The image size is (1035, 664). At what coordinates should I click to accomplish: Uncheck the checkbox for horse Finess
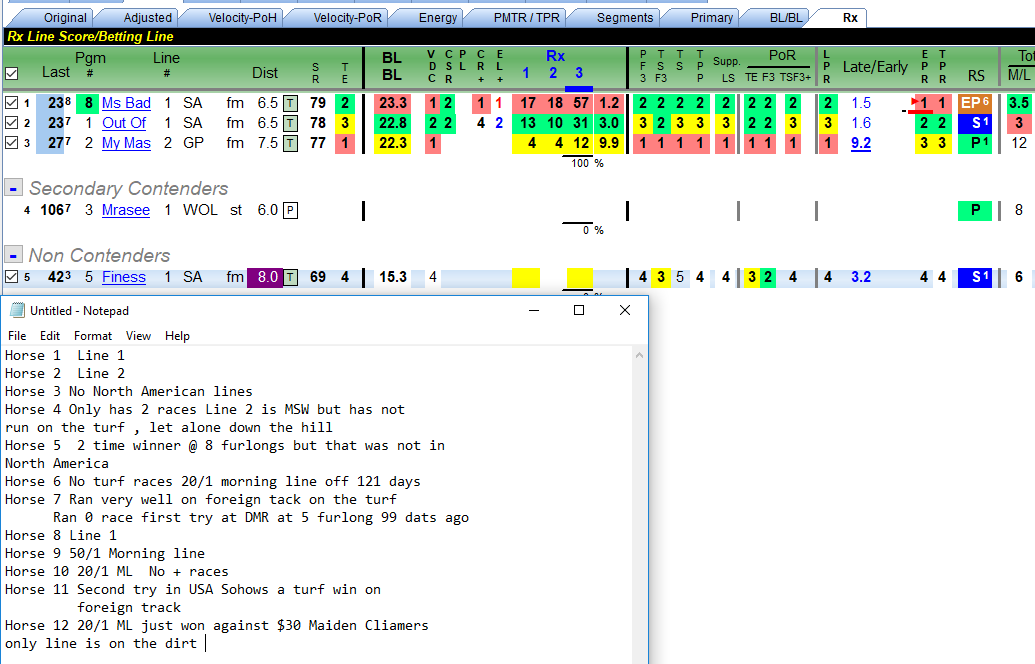[x=11, y=277]
